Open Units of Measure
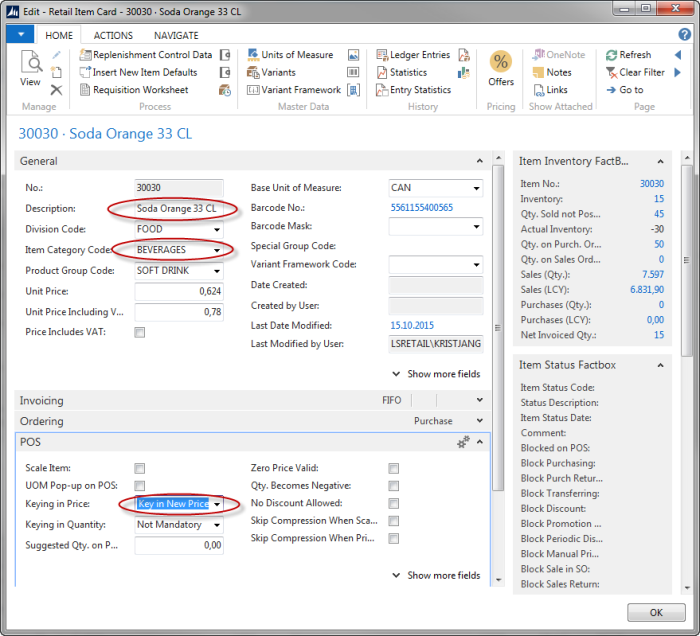Screen dimensions: 700x636 (296, 55)
